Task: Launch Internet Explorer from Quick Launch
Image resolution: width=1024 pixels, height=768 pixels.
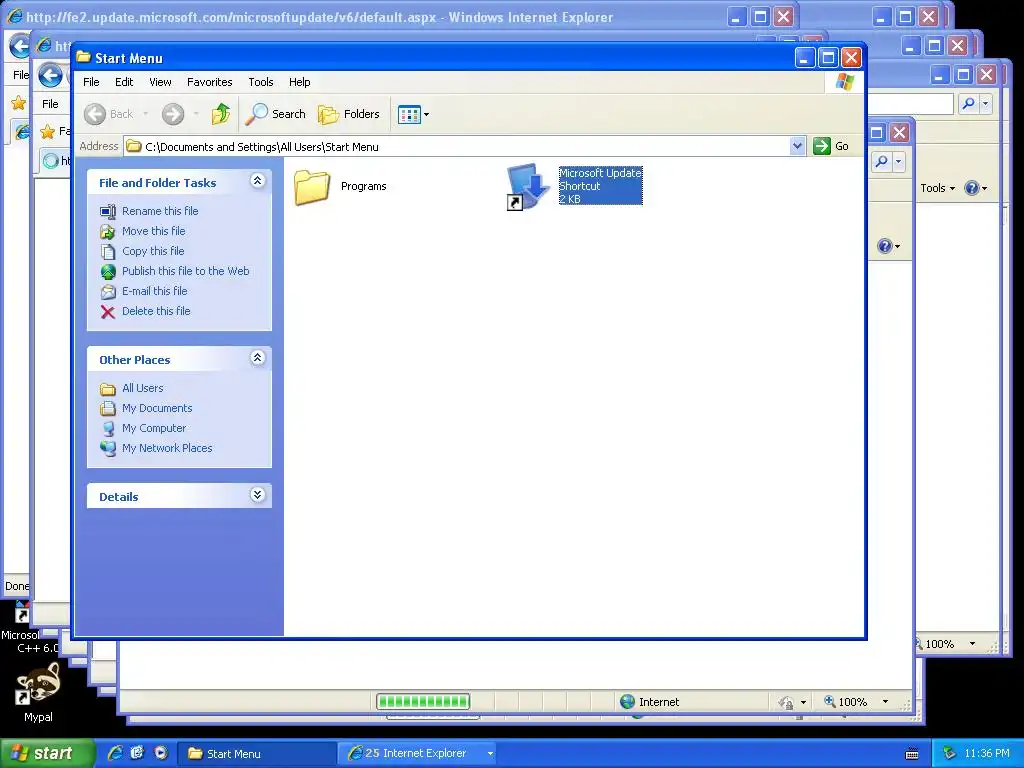Action: (115, 753)
